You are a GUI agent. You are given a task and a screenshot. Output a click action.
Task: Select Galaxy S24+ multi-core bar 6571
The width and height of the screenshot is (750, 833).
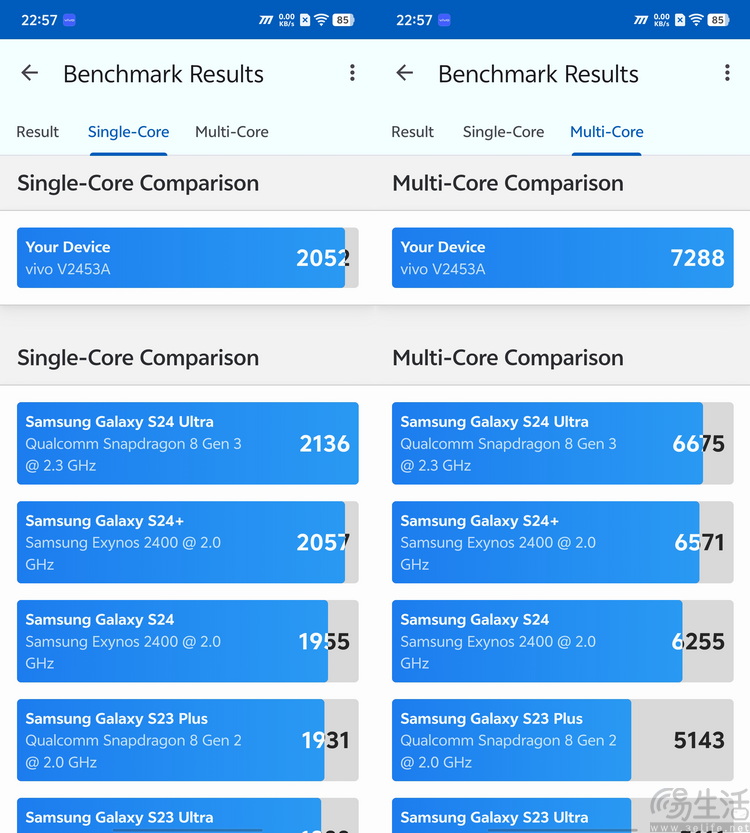pos(562,542)
